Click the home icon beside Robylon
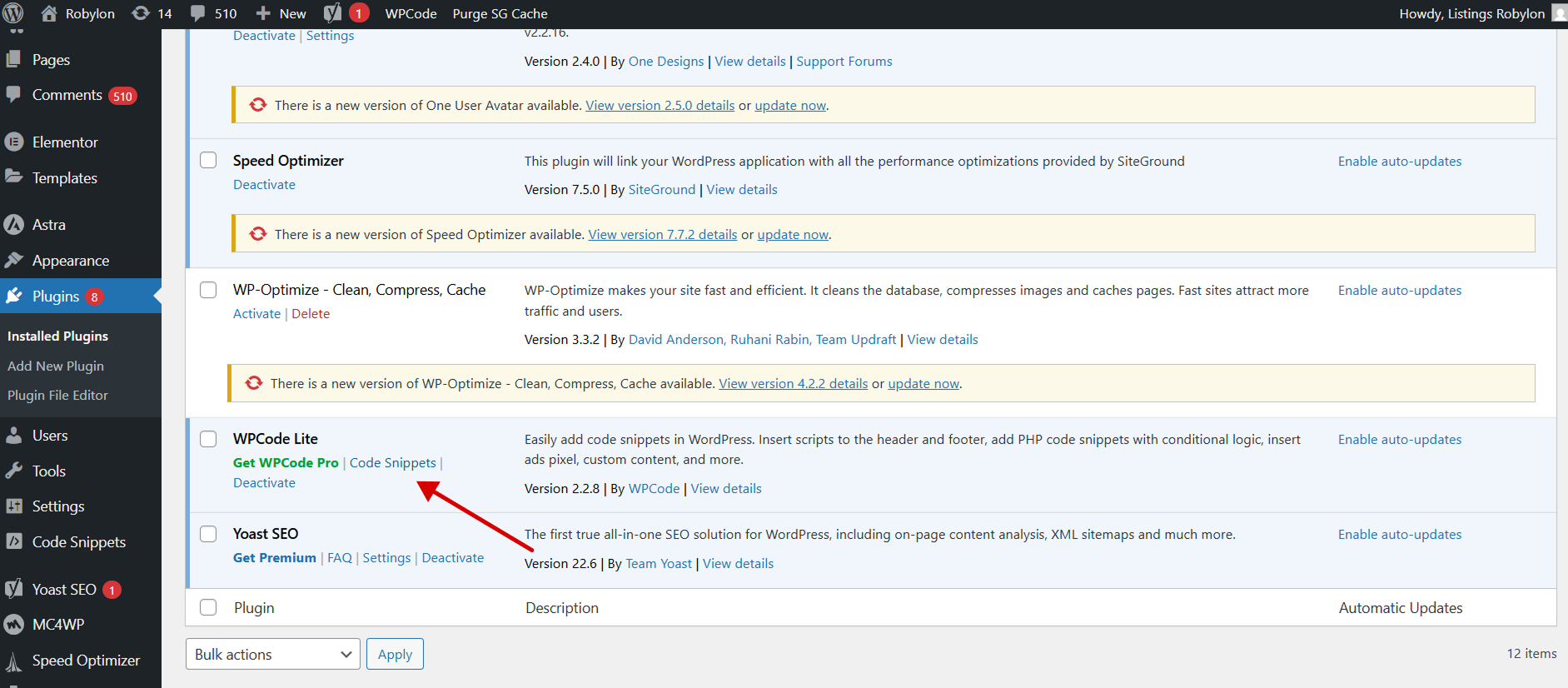This screenshot has width=1568, height=688. 49,13
